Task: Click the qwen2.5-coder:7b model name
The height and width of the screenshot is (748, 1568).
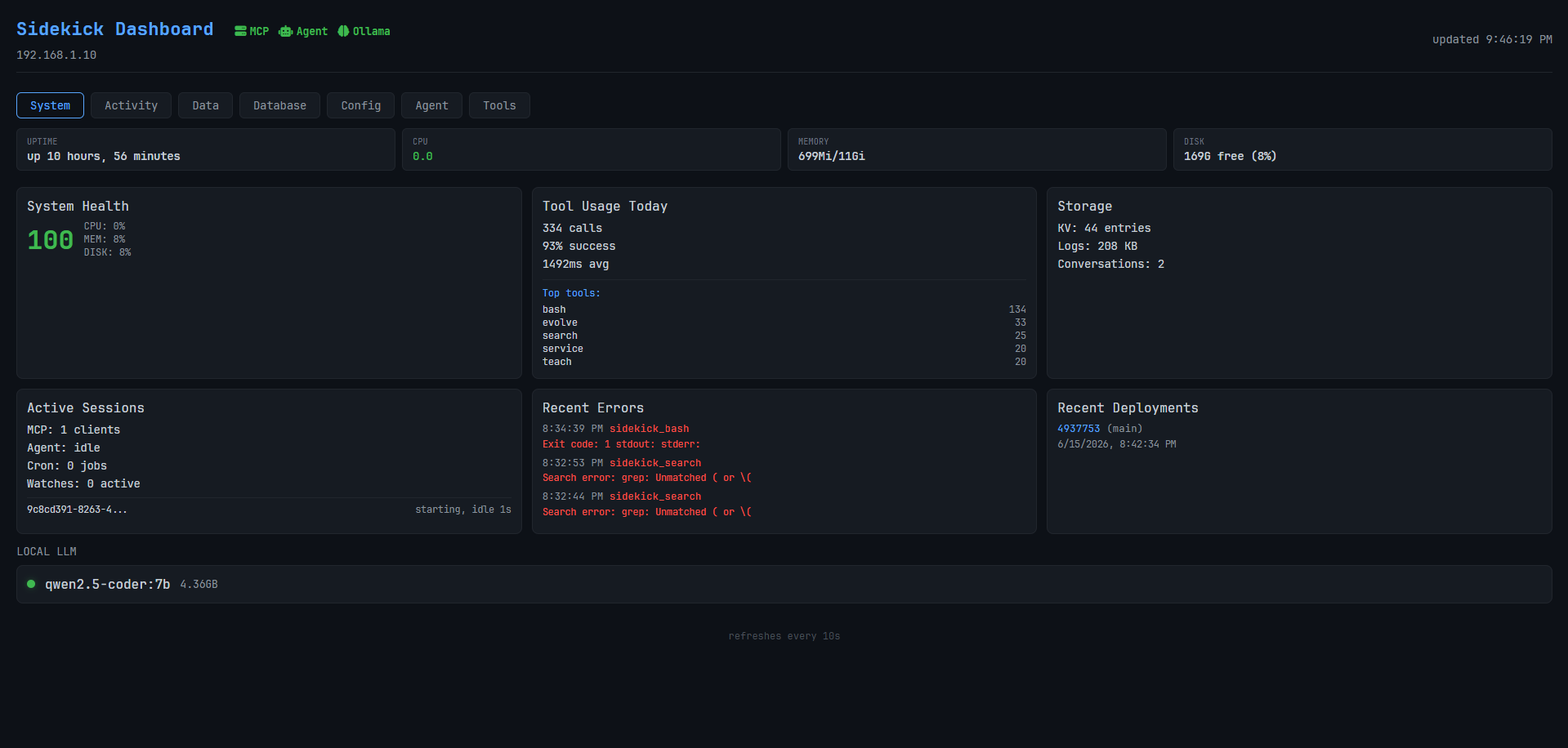Action: (x=108, y=585)
